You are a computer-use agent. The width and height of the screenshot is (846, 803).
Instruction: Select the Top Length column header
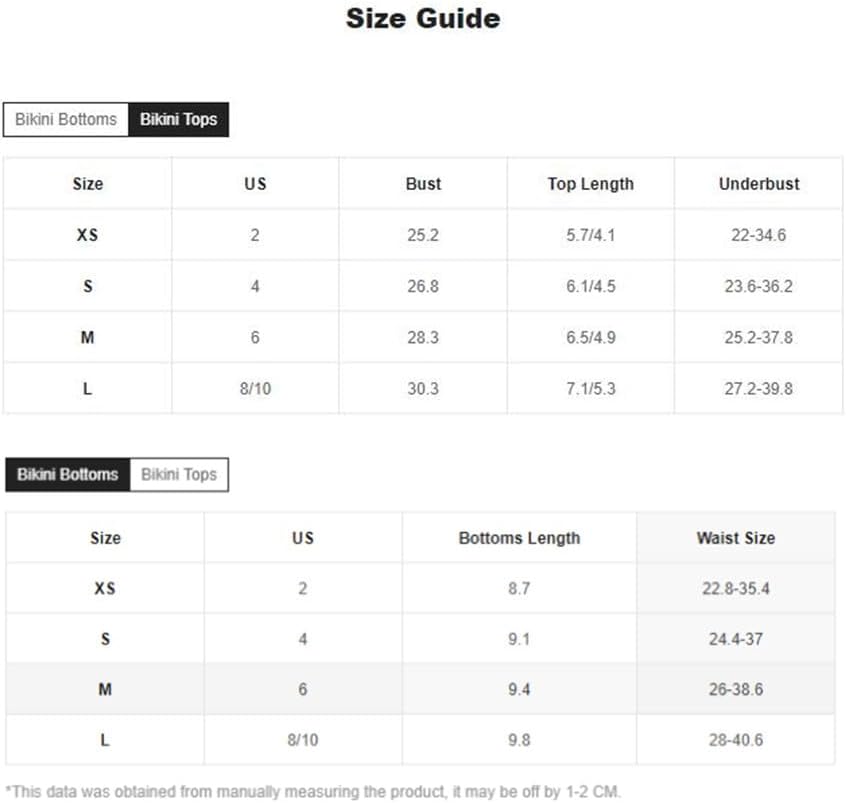(590, 184)
